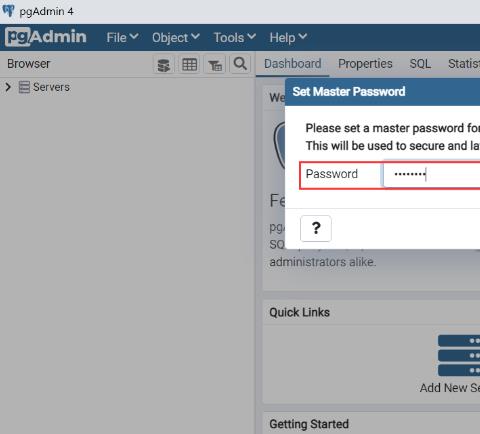Click the 'Please set a master password' text
The image size is (480, 434).
coord(393,128)
